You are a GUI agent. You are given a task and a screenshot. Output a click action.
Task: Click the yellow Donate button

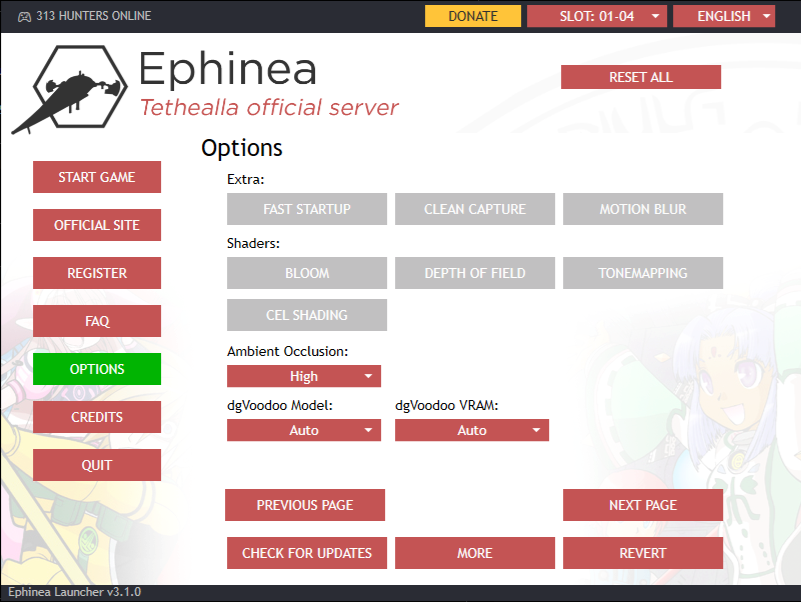(x=473, y=16)
